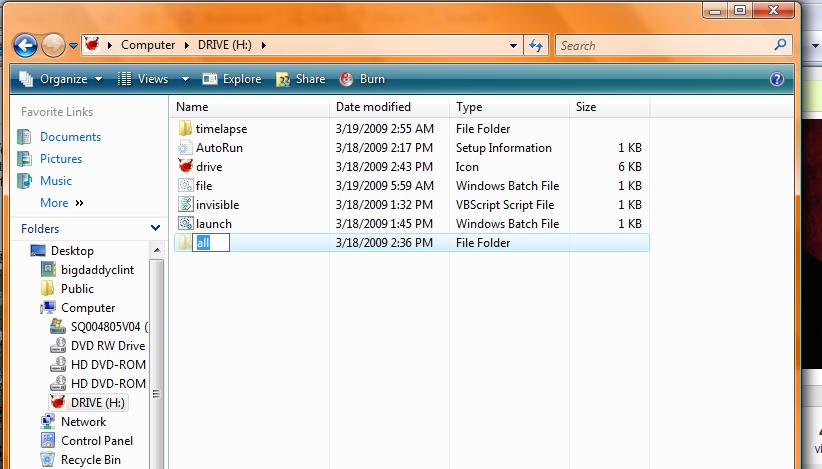Viewport: 822px width, 469px height.
Task: Go back with the blue Back arrow
Action: click(25, 46)
